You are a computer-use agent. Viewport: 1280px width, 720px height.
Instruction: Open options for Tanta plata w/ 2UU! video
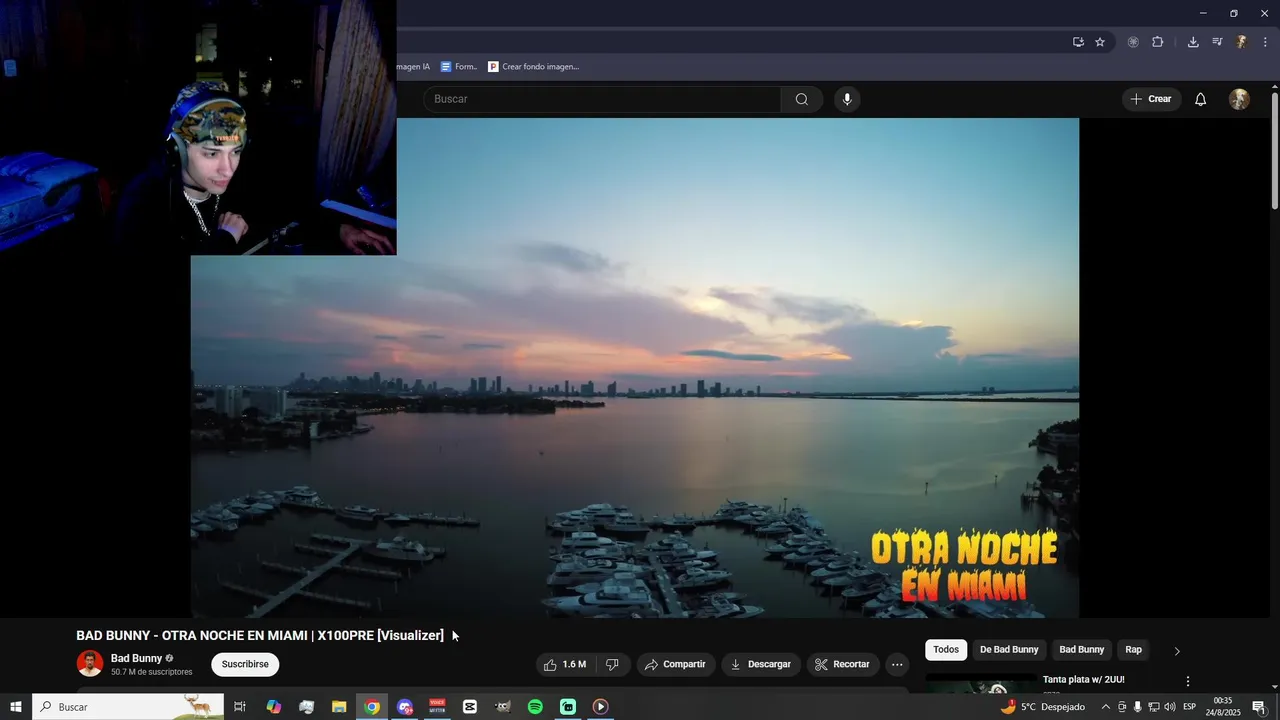click(x=1188, y=681)
